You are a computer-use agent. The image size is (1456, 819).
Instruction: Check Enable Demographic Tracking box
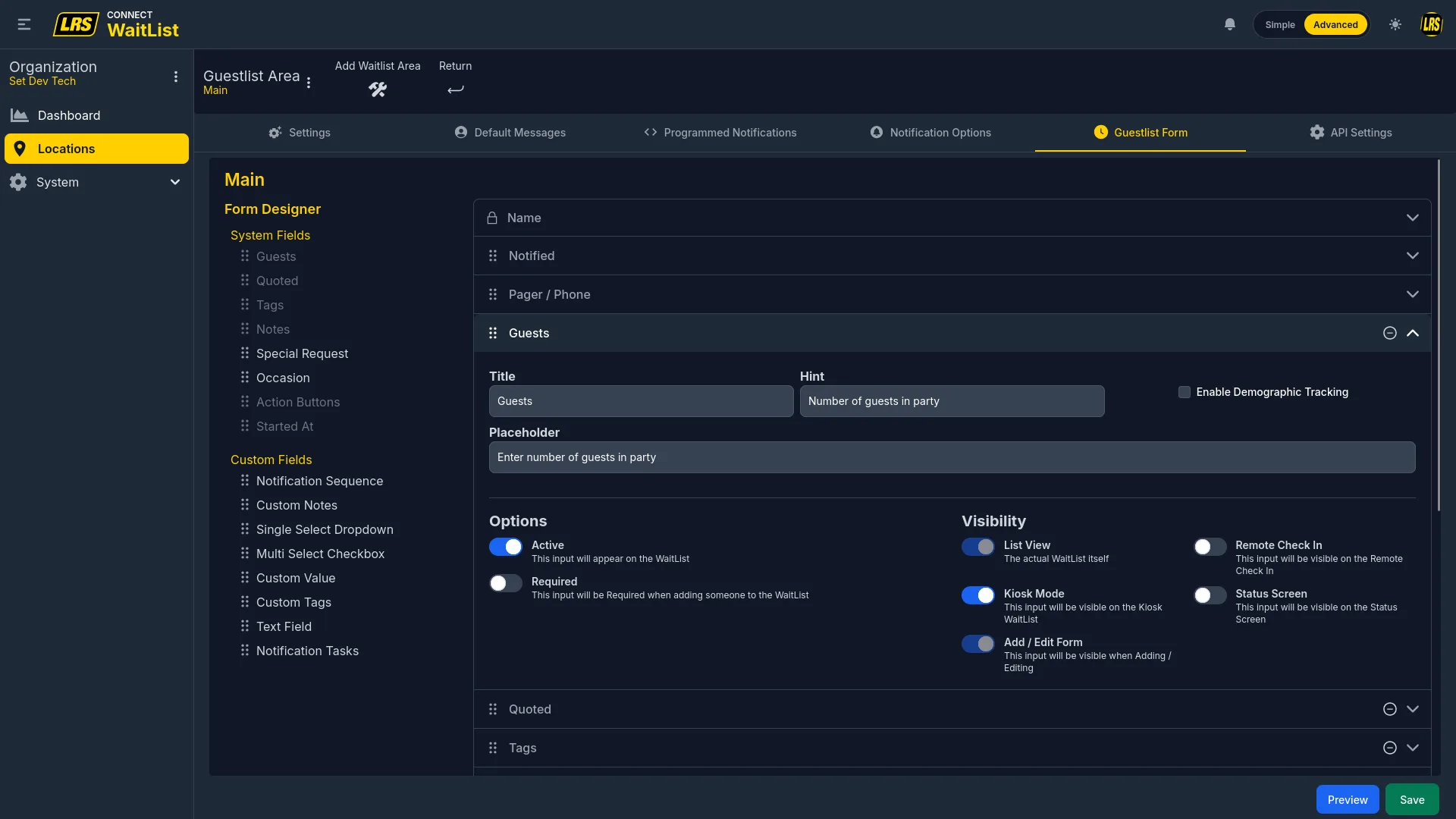[1185, 392]
